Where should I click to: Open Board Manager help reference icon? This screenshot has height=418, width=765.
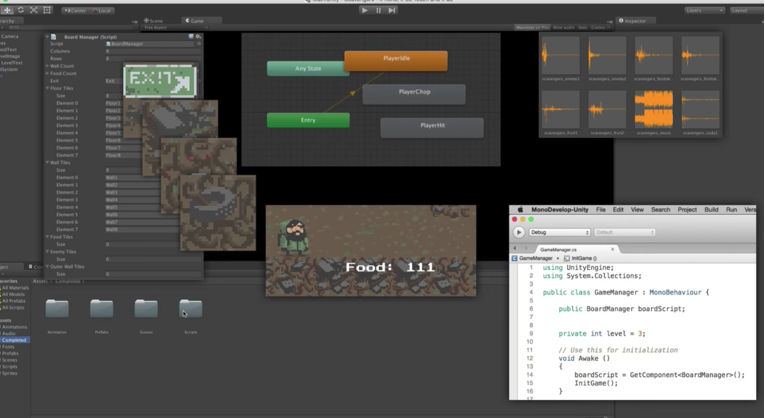(191, 37)
